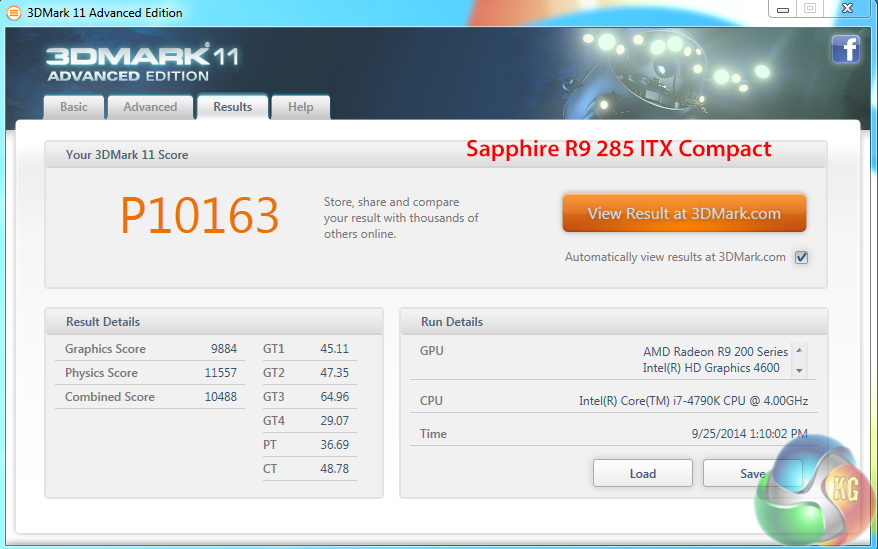Click the Result Details header

[103, 322]
